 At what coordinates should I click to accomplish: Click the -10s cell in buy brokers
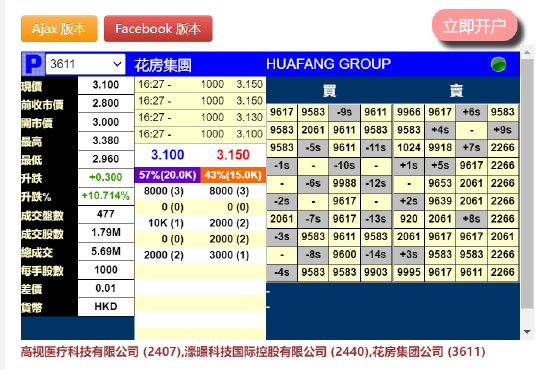coord(344,166)
